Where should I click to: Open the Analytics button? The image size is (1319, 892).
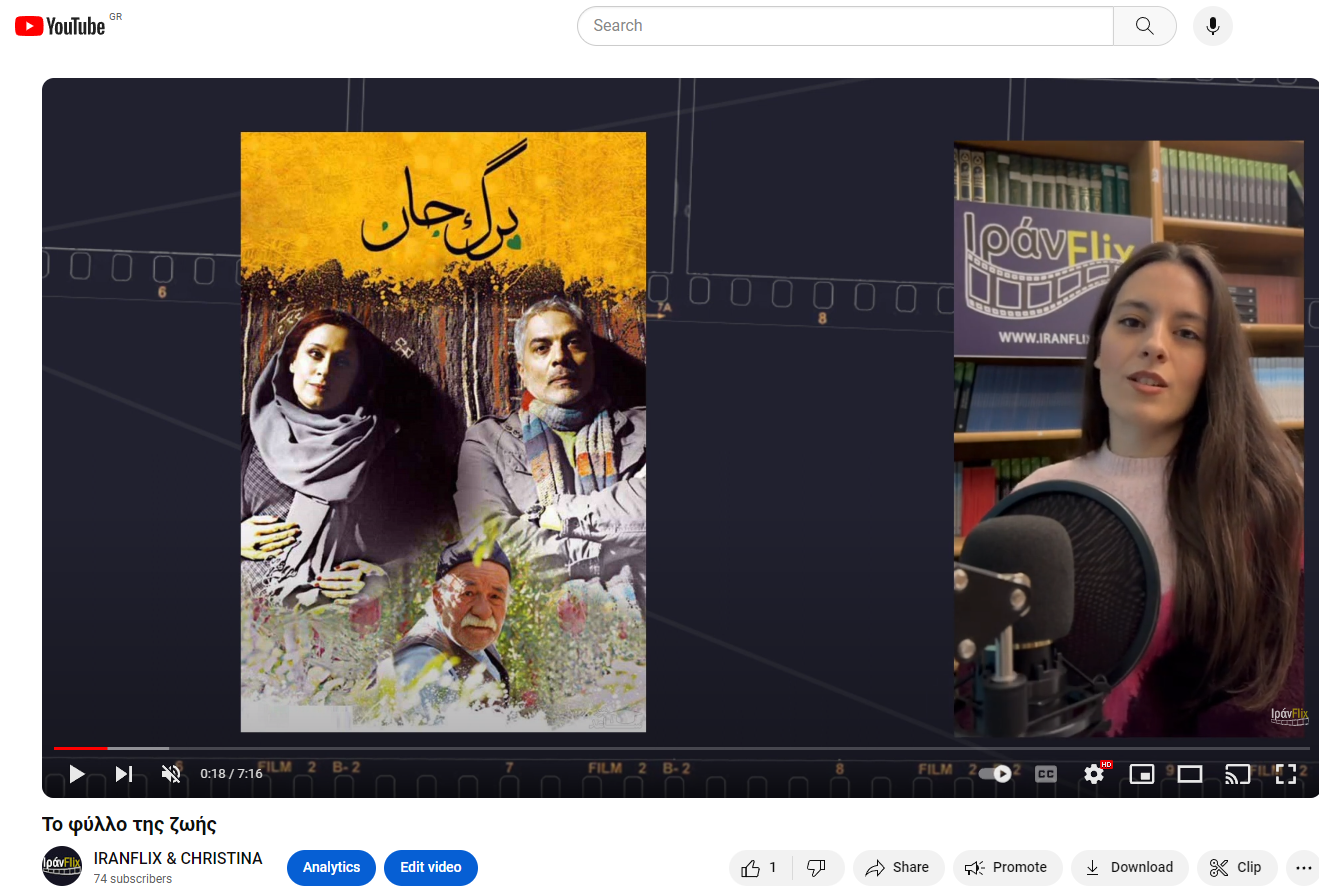click(x=331, y=867)
